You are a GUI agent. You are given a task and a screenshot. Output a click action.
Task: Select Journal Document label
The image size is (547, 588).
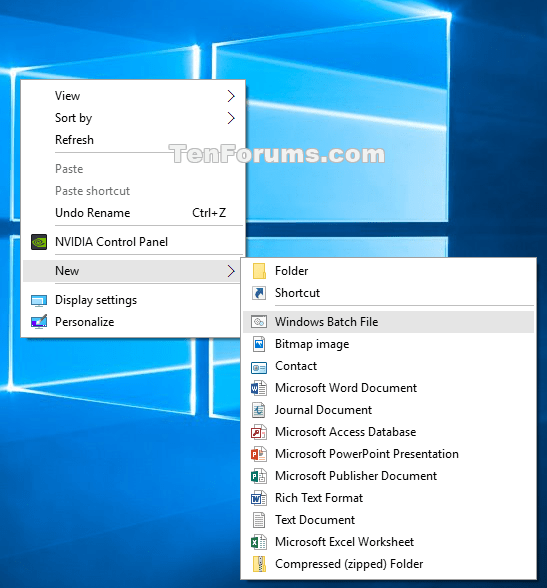coord(323,410)
